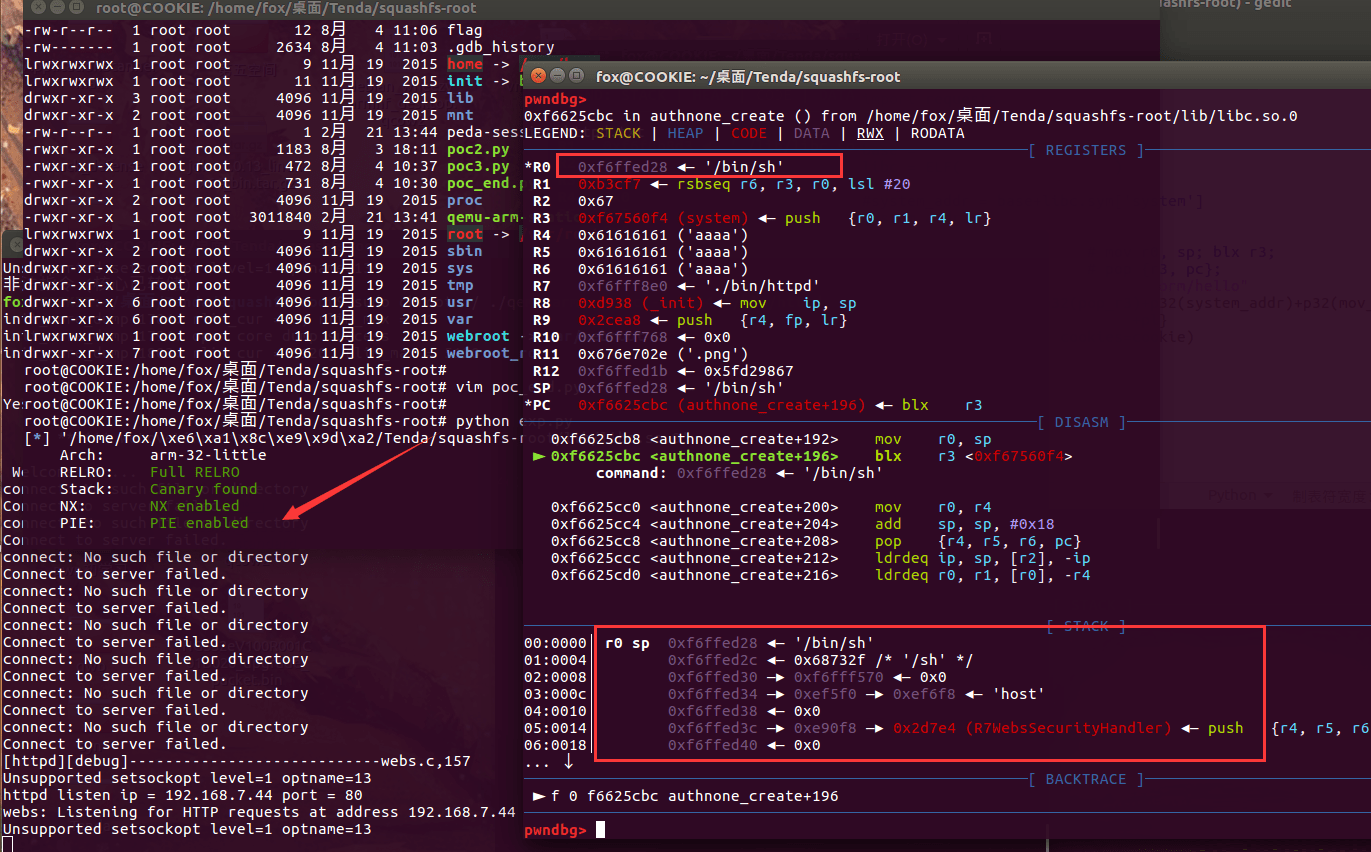The height and width of the screenshot is (852, 1371).
Task: Click the stack value 0x68732f
Action: [830, 660]
